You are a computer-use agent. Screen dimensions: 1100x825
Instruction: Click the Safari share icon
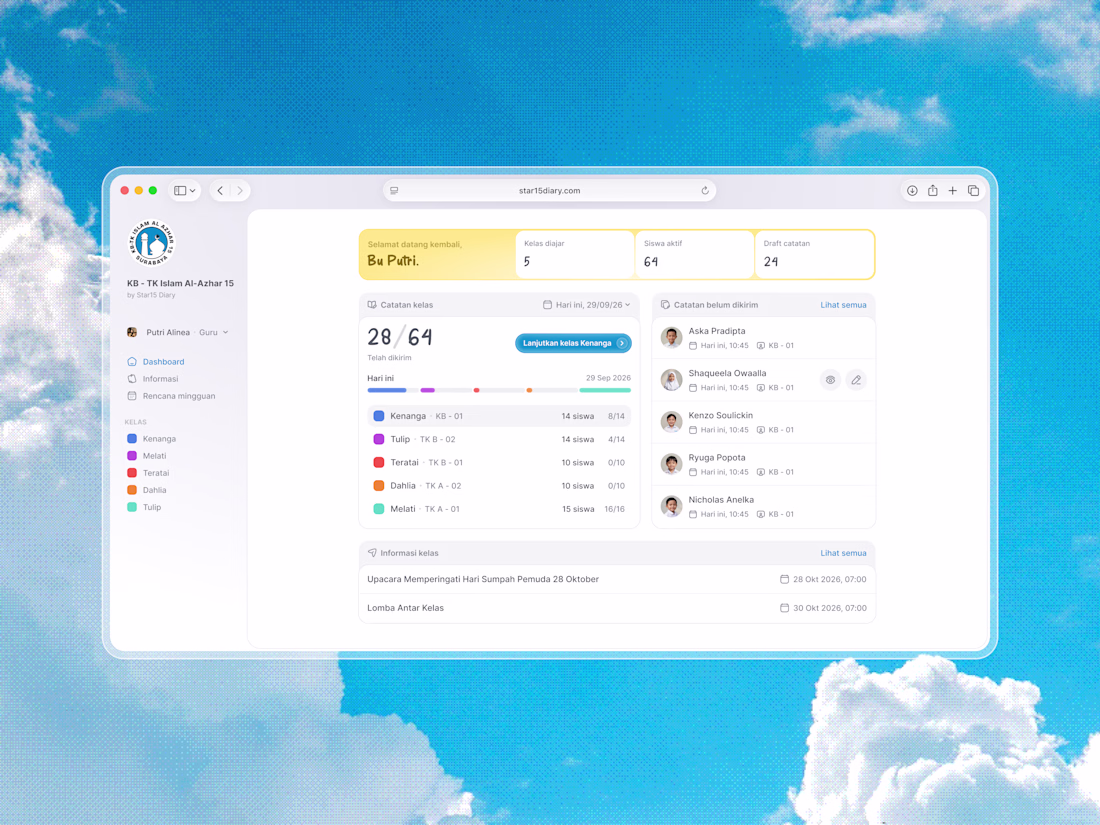pyautogui.click(x=932, y=190)
